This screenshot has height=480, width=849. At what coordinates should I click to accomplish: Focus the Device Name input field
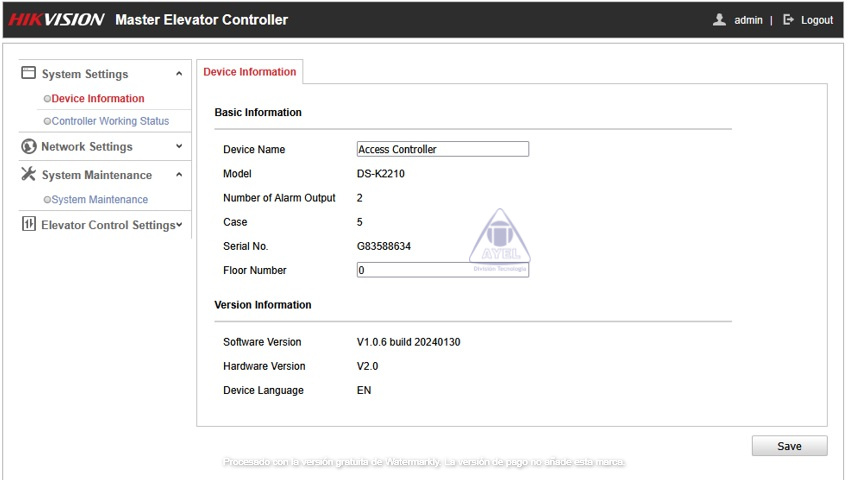click(442, 149)
